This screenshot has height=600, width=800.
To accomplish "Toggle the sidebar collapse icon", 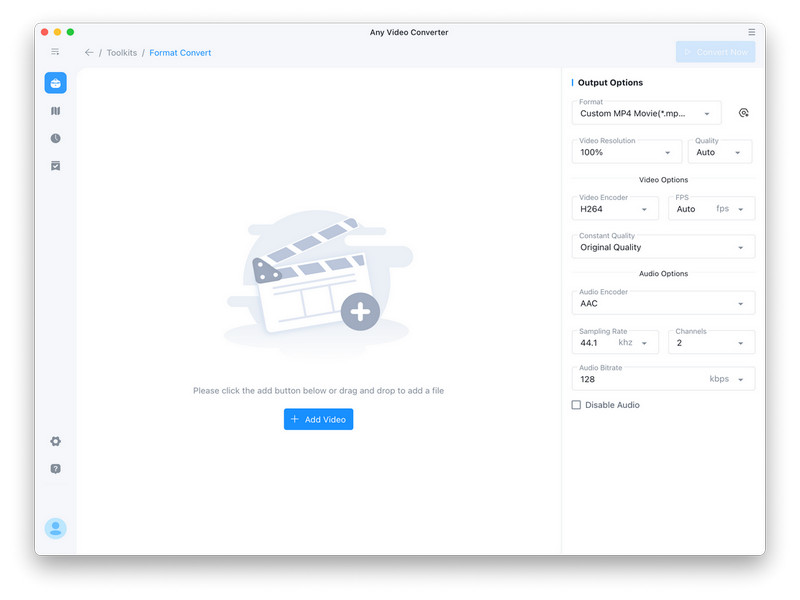I will (x=55, y=52).
